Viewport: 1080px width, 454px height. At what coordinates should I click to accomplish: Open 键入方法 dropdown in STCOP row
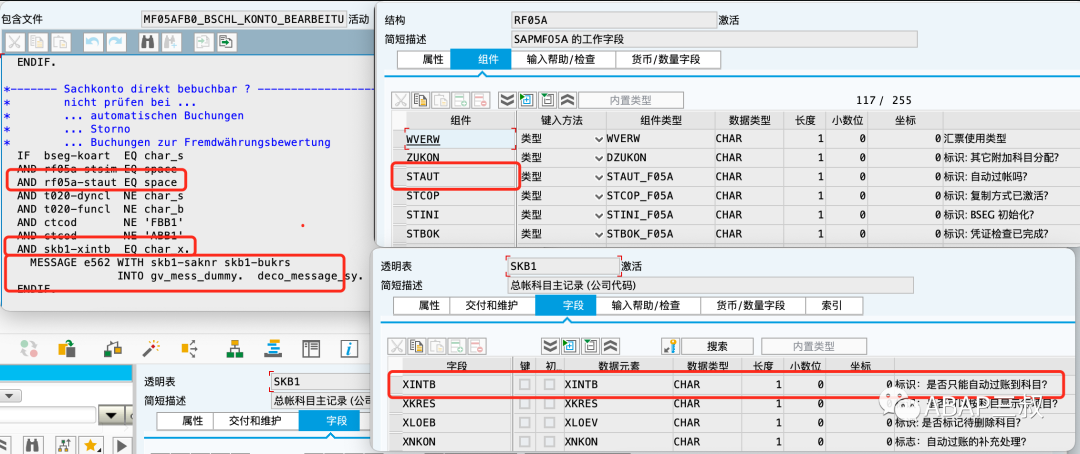click(x=599, y=196)
